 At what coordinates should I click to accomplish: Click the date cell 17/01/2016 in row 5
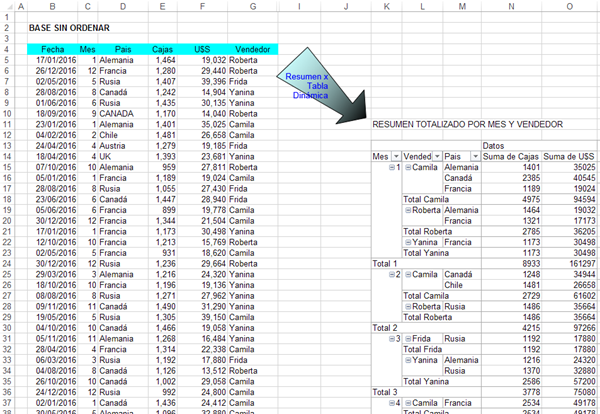[x=52, y=60]
